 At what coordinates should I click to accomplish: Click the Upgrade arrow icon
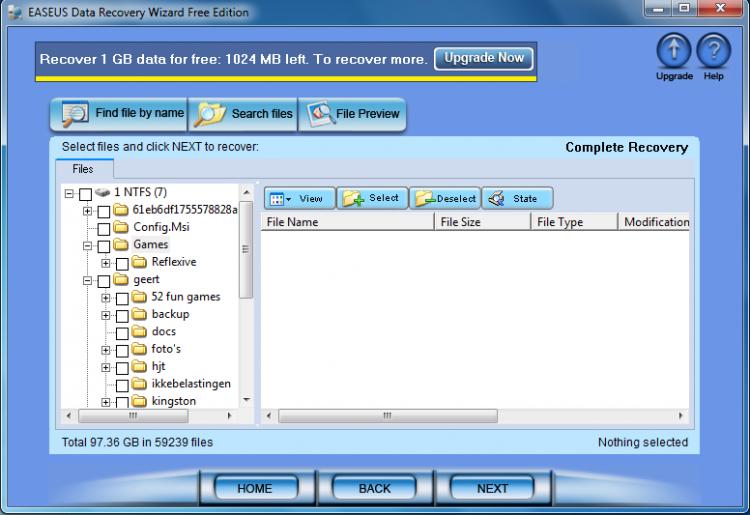(675, 52)
